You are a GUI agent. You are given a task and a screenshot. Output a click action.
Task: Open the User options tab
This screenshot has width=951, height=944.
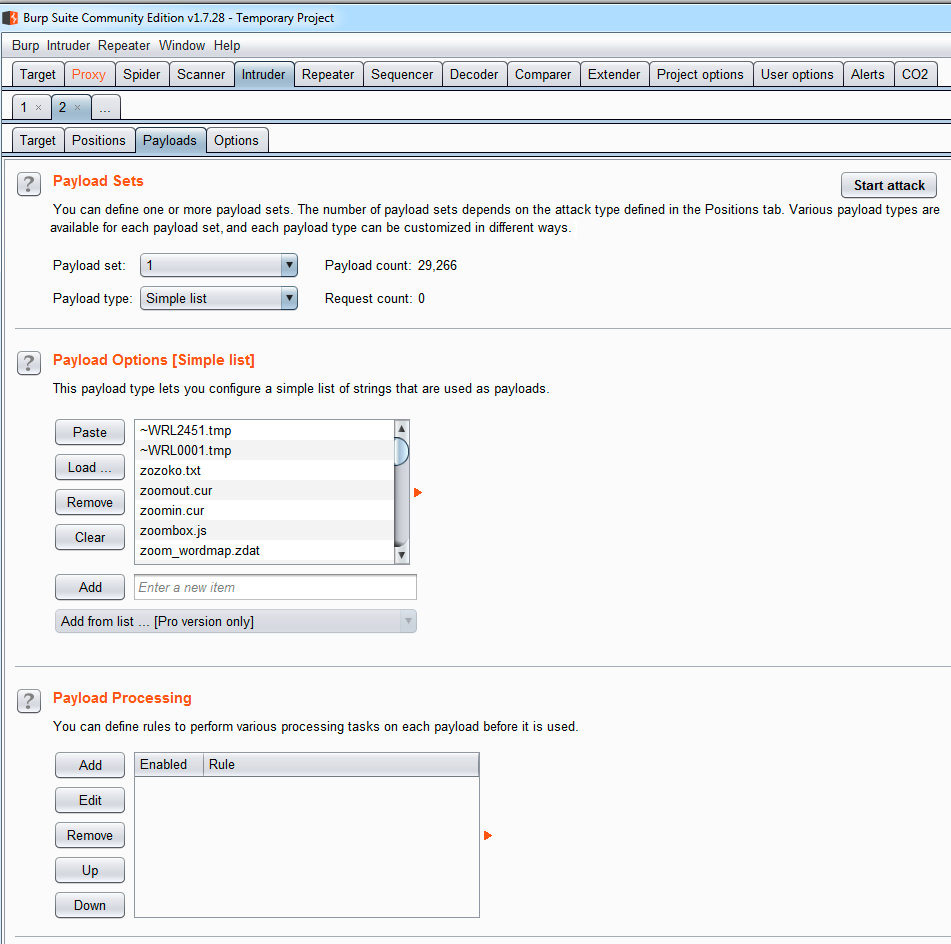point(797,74)
